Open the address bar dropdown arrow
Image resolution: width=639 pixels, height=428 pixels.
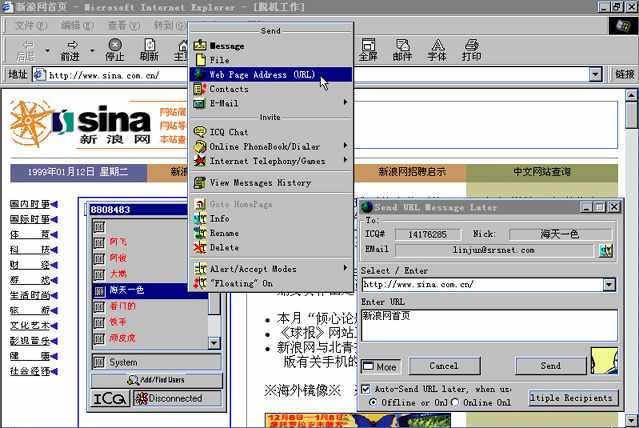pyautogui.click(x=595, y=75)
